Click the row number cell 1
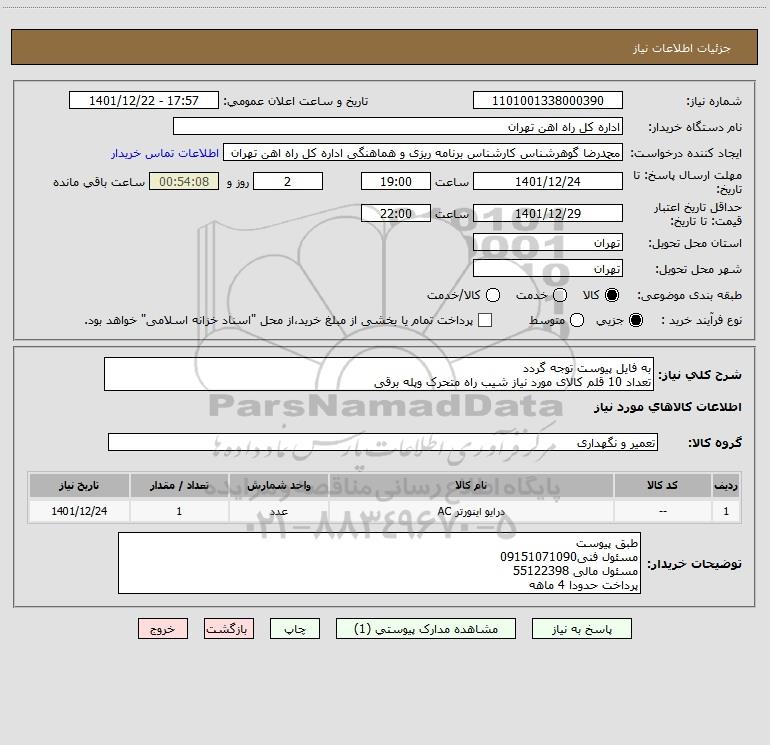770x745 pixels. [x=726, y=511]
